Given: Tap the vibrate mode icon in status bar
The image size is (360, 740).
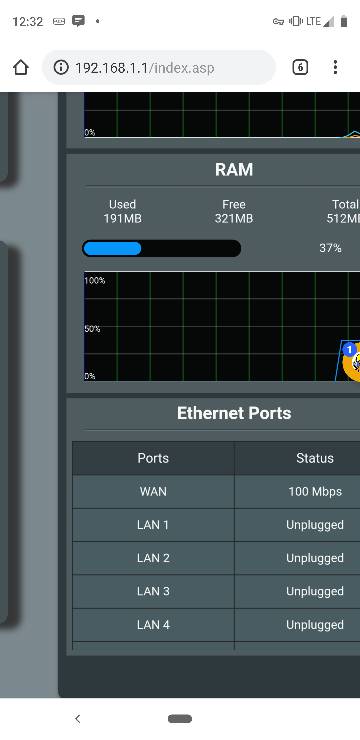Looking at the screenshot, I should (x=296, y=21).
